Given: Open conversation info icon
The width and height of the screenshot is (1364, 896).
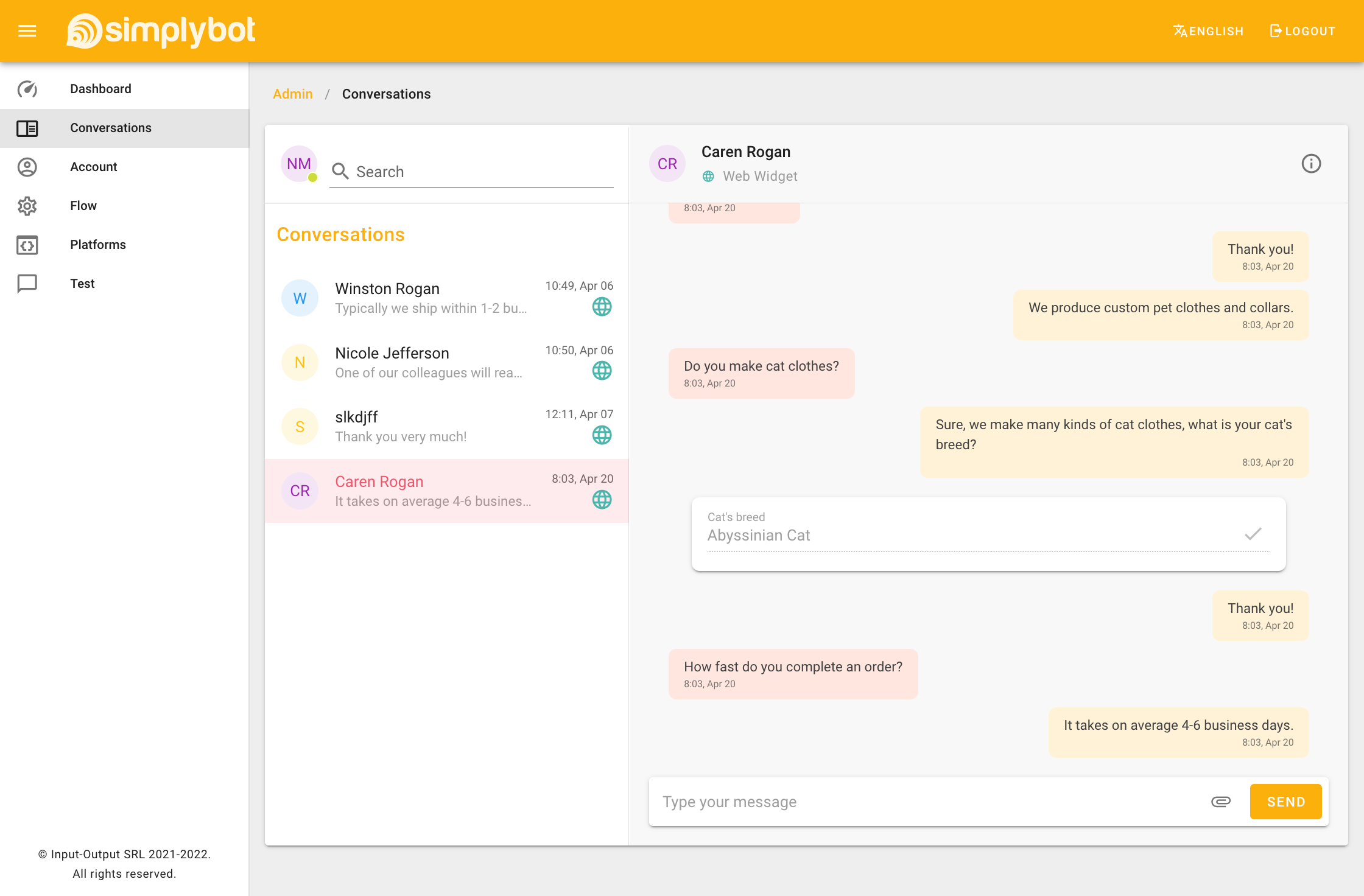Looking at the screenshot, I should point(1311,164).
